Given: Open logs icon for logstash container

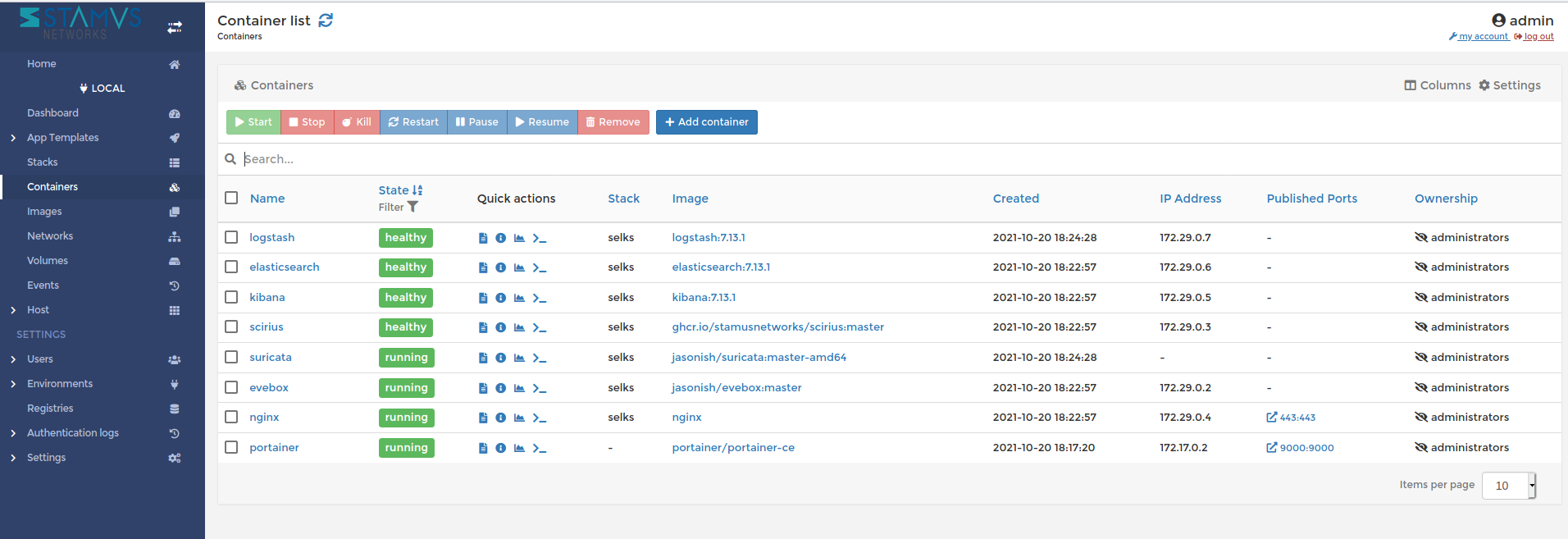Looking at the screenshot, I should pyautogui.click(x=483, y=238).
